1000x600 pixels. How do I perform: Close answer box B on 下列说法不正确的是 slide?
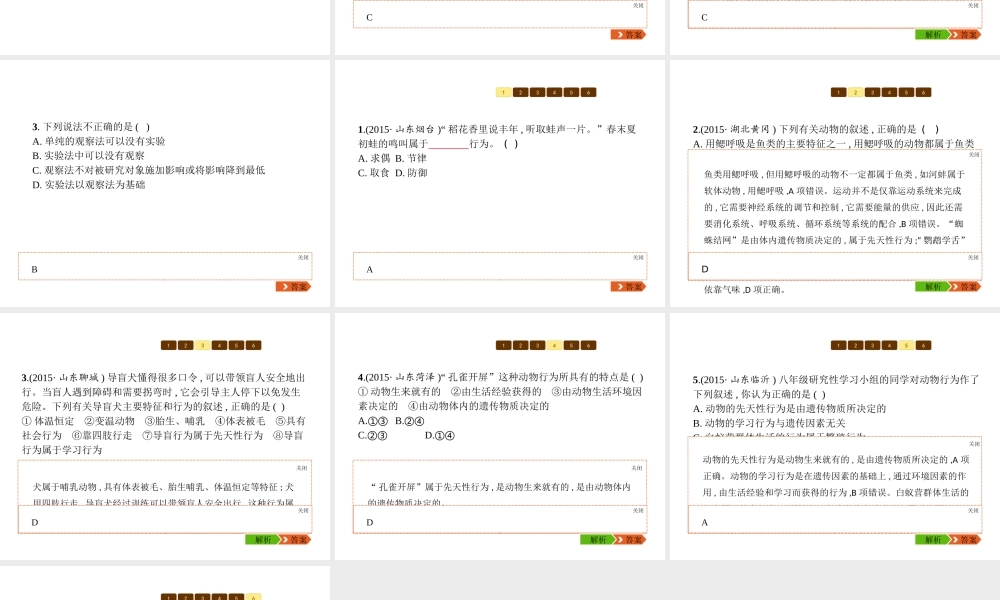click(x=303, y=258)
